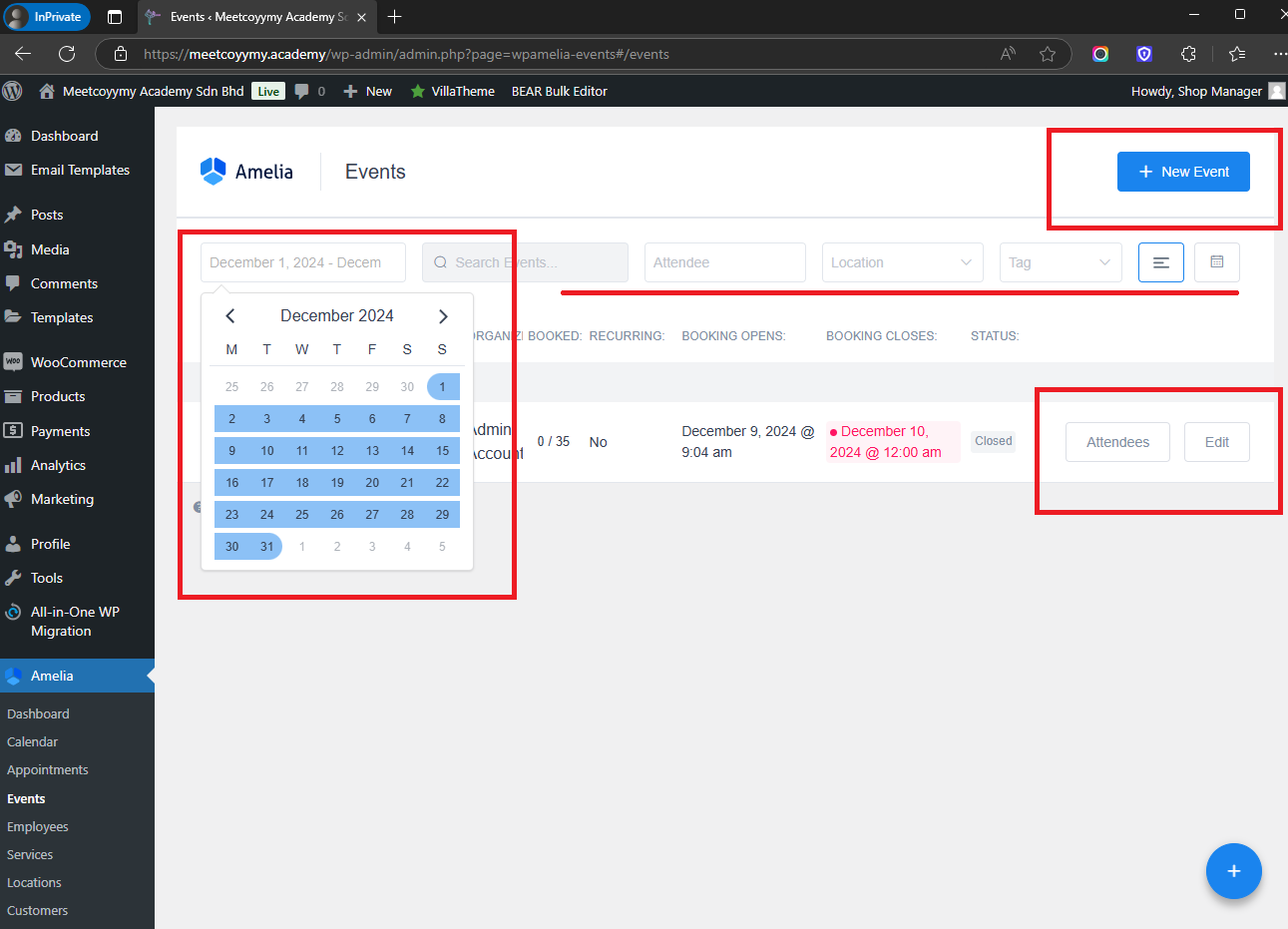Click the Attendees button for the event

tap(1117, 442)
